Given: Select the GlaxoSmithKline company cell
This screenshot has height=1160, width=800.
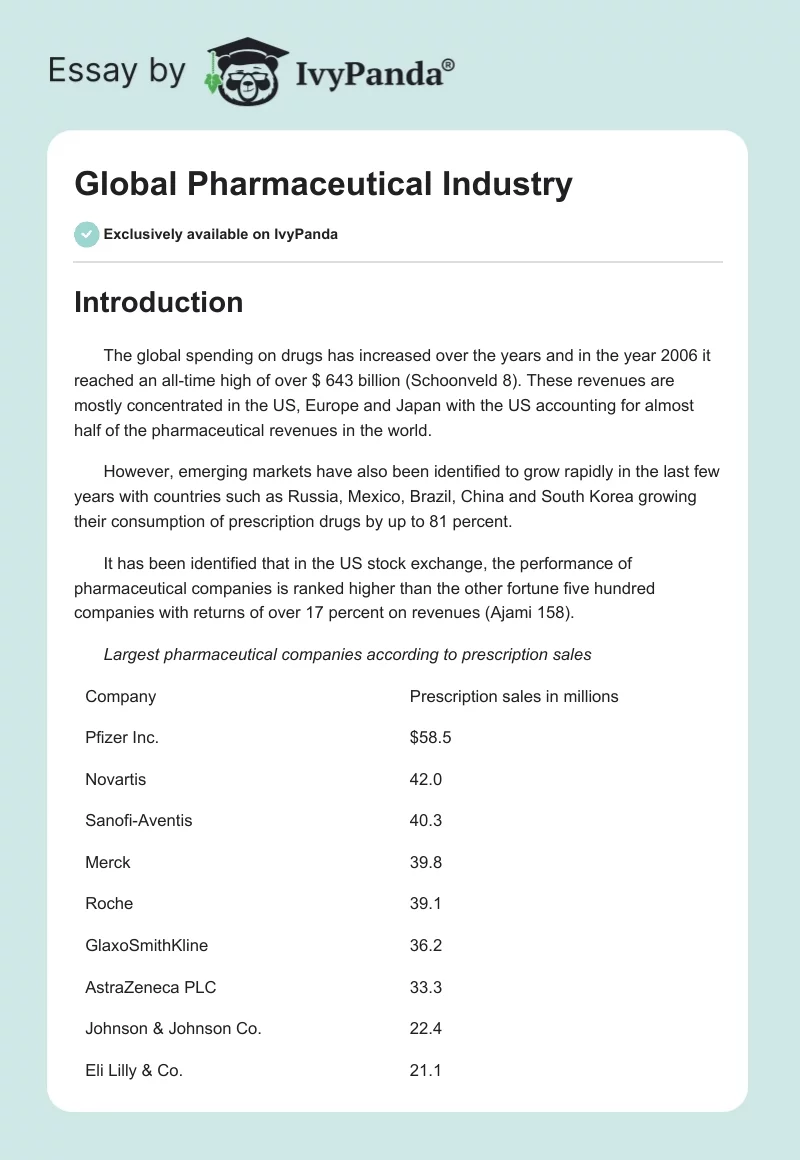Looking at the screenshot, I should coord(146,944).
